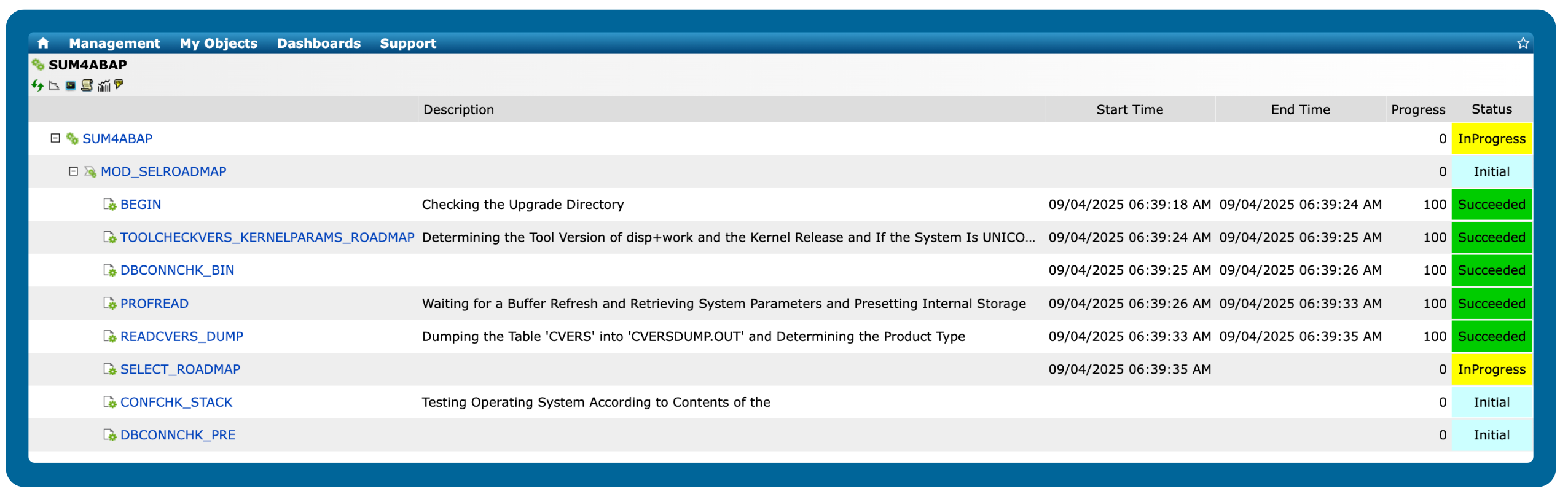Viewport: 1568px width, 499px height.
Task: Open the Support menu
Action: click(x=408, y=43)
